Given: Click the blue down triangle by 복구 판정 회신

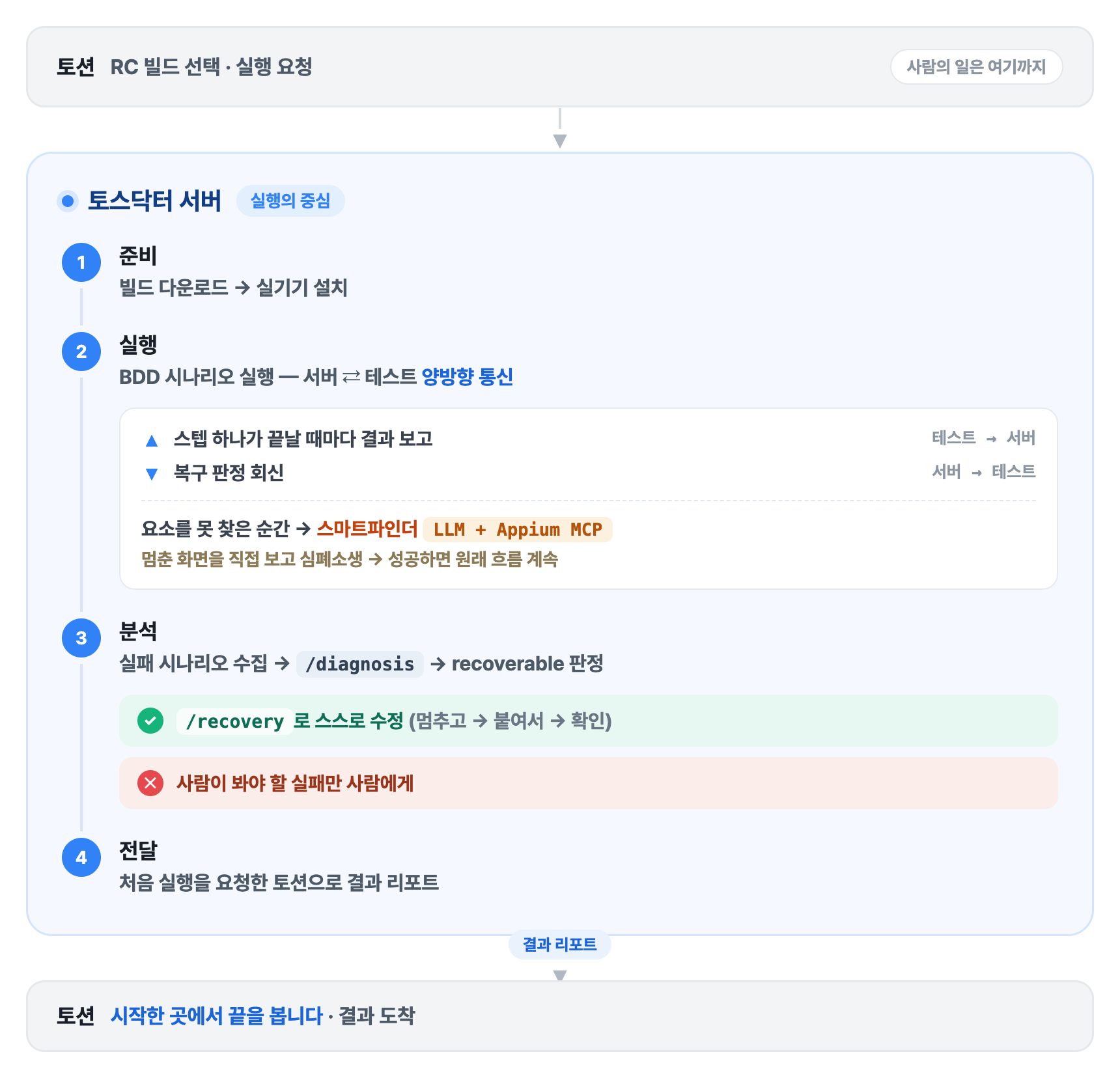Looking at the screenshot, I should point(152,474).
